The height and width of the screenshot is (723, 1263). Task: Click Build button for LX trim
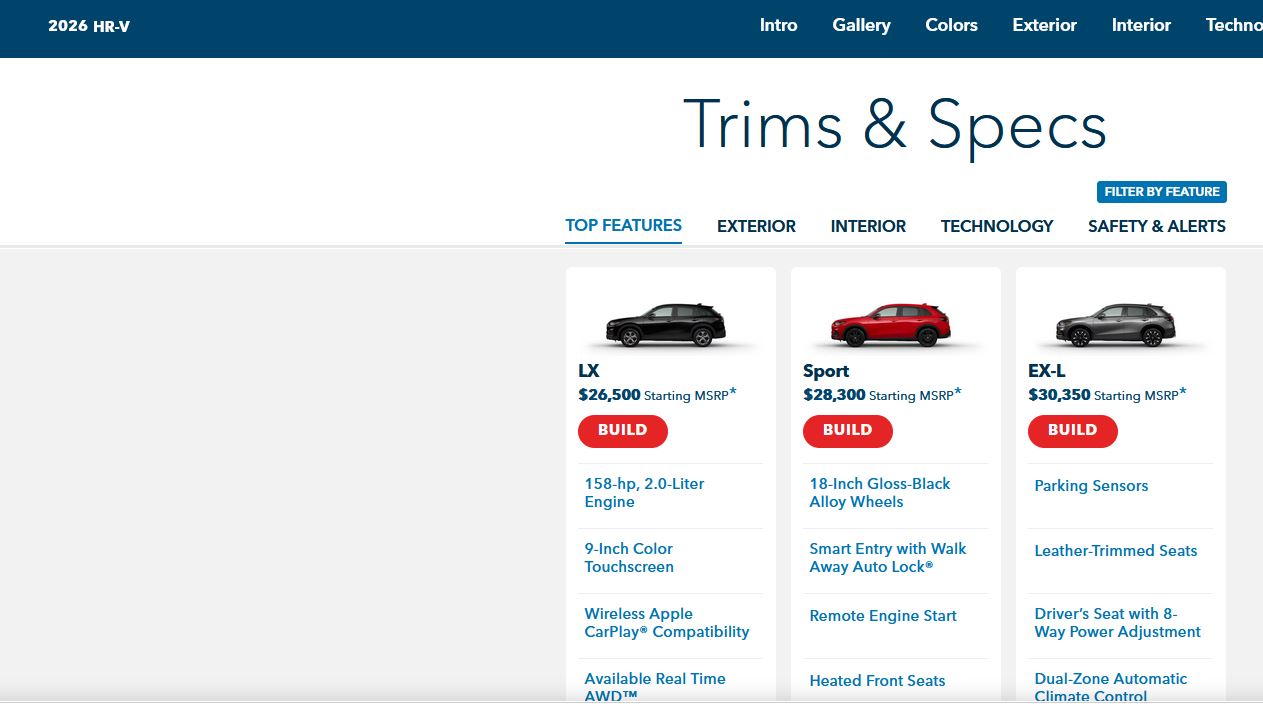[x=622, y=430]
